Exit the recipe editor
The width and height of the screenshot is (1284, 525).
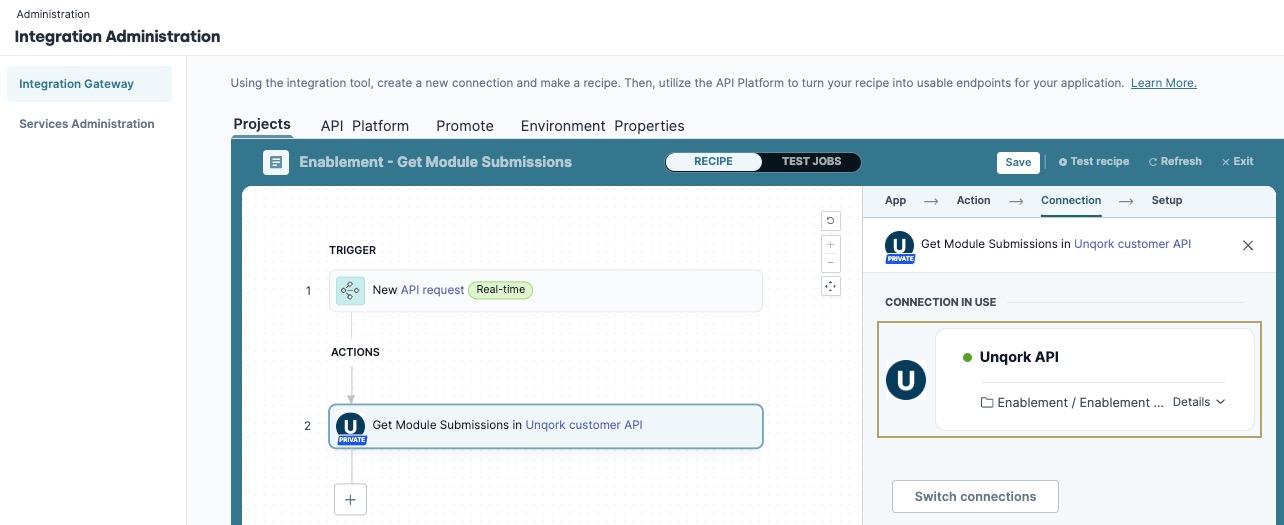1237,162
